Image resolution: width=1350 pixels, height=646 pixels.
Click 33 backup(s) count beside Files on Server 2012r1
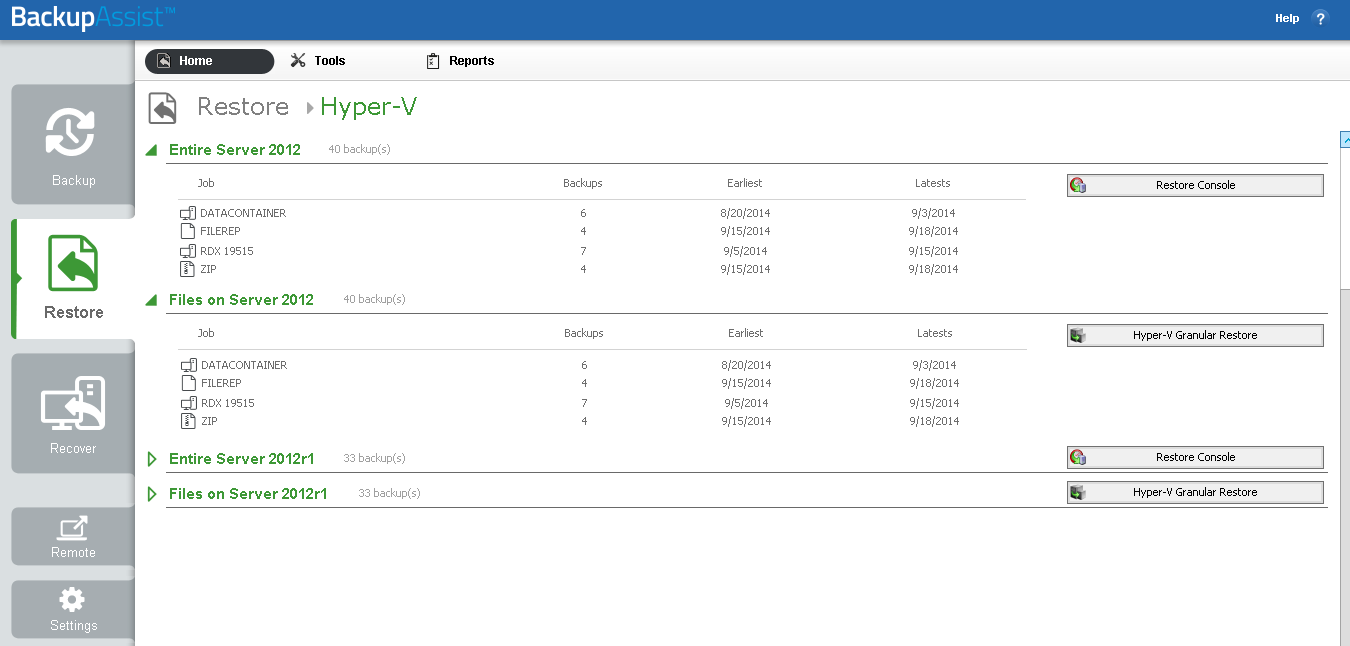389,493
